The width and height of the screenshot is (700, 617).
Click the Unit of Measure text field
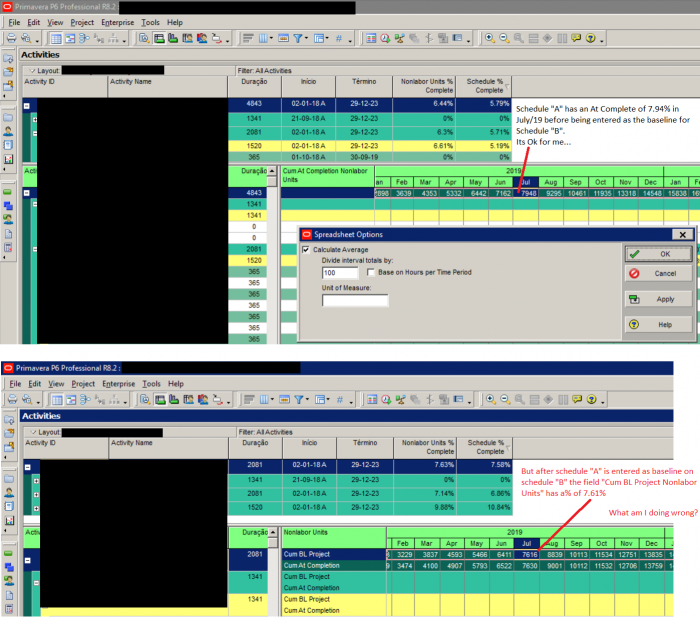[x=355, y=300]
